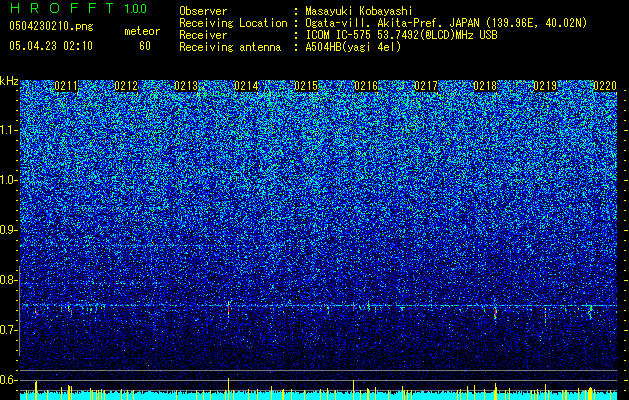Click the 0216 time marker
Image resolution: width=629 pixels, height=400 pixels.
point(366,86)
